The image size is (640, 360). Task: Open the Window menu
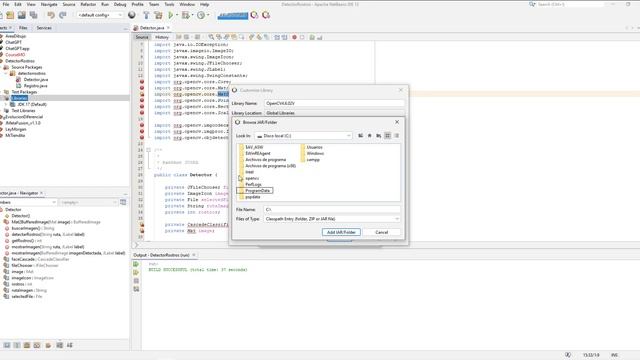(x=187, y=4)
